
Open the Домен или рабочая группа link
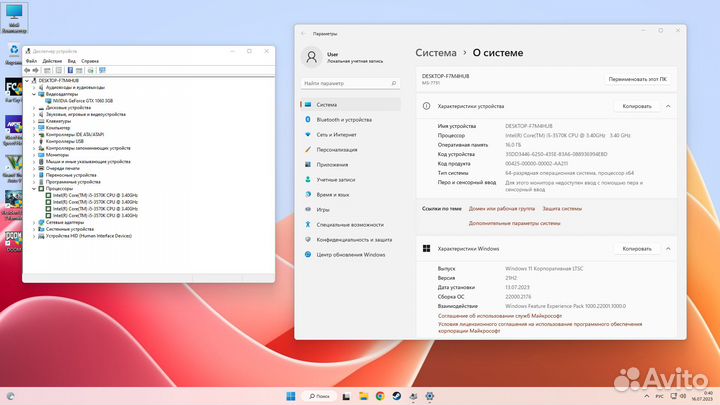click(x=501, y=208)
